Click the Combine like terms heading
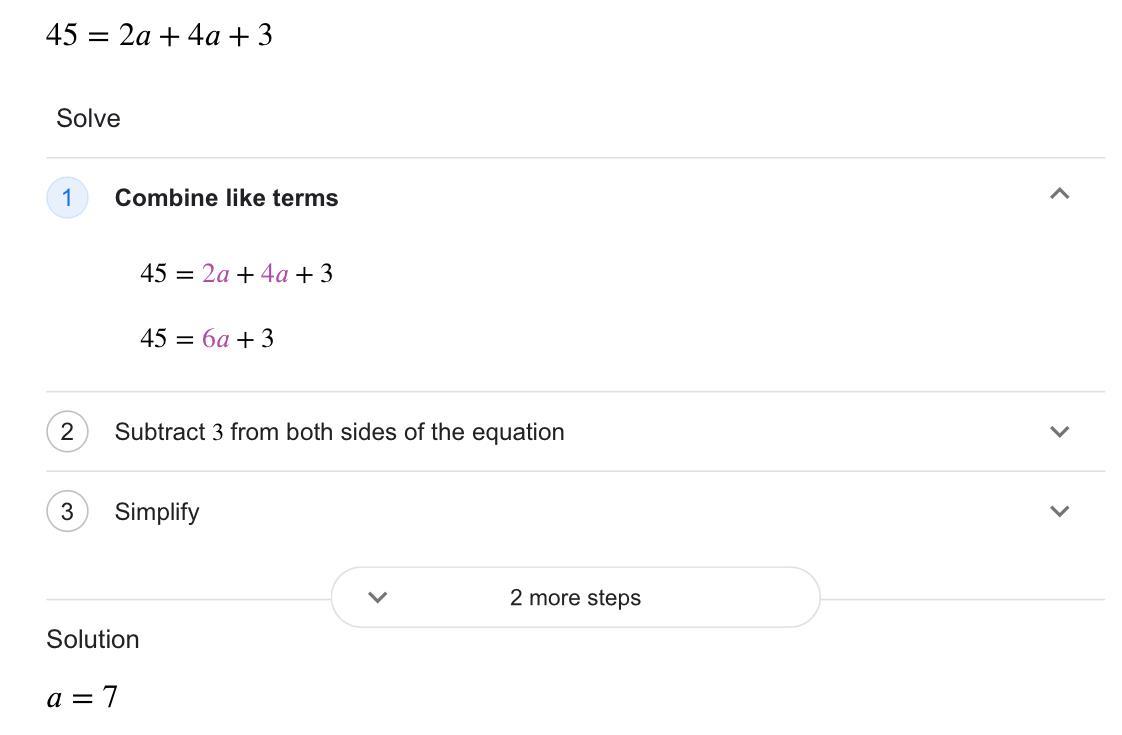Viewport: 1122px width, 735px height. pyautogui.click(x=226, y=198)
